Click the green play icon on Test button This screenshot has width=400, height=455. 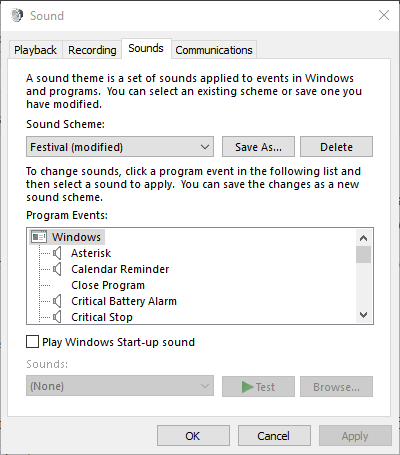[x=247, y=387]
